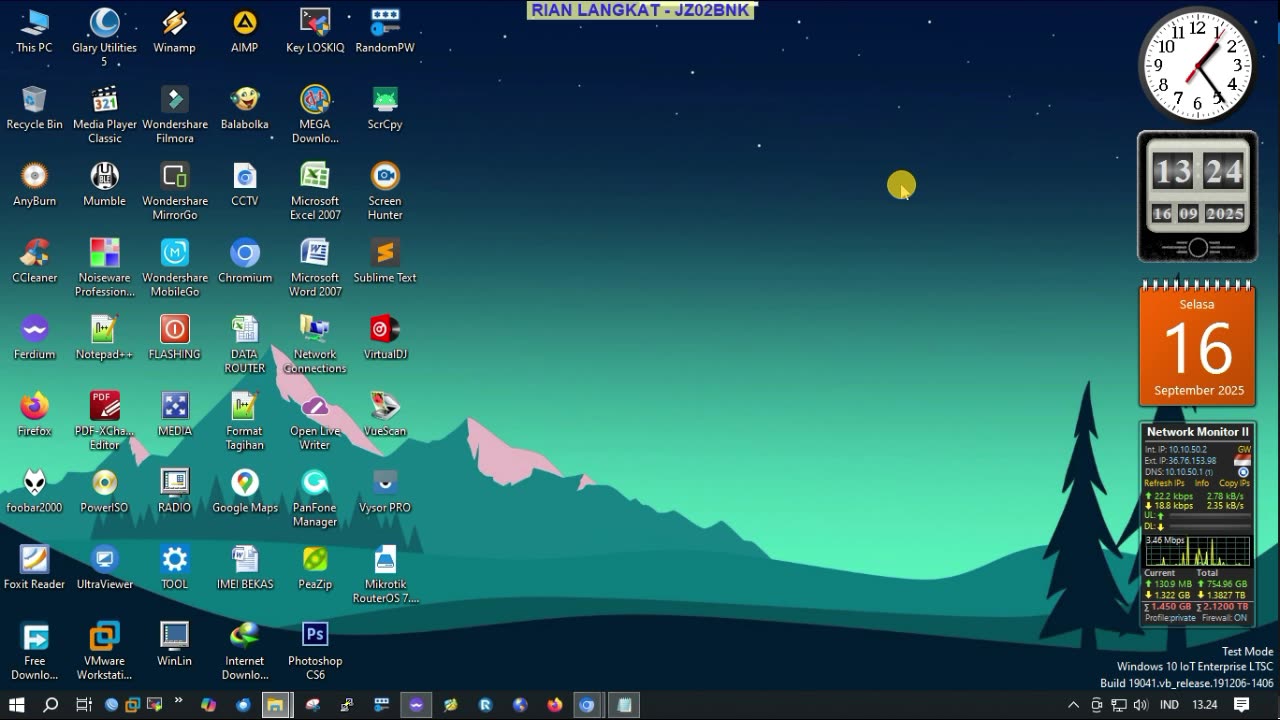Open the RandomPW desktop shortcut
This screenshot has height=720, width=1280.
tap(385, 30)
